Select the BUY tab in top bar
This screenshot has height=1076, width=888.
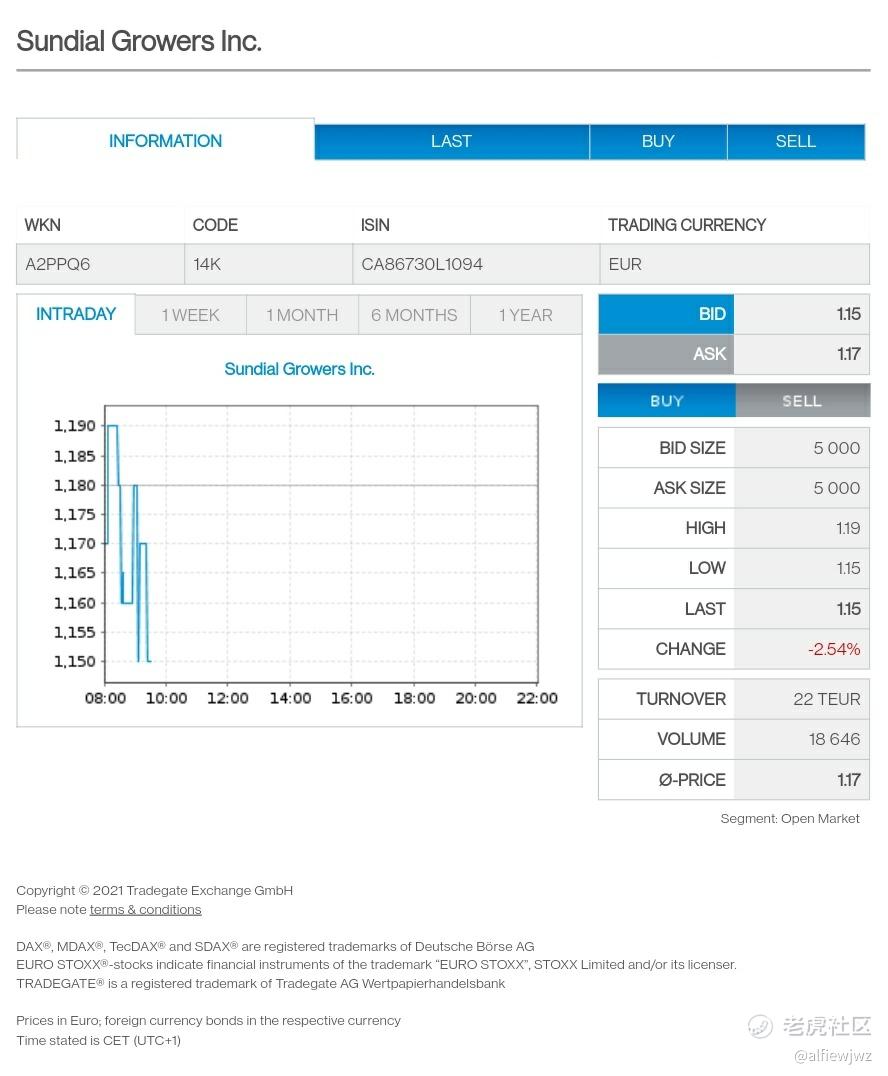[x=658, y=141]
